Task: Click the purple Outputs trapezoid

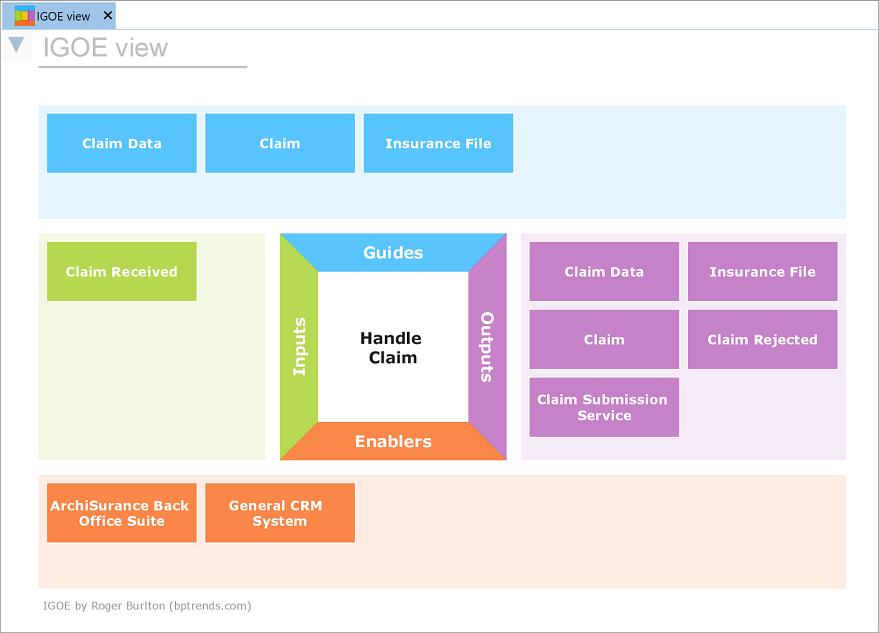Action: pyautogui.click(x=487, y=347)
